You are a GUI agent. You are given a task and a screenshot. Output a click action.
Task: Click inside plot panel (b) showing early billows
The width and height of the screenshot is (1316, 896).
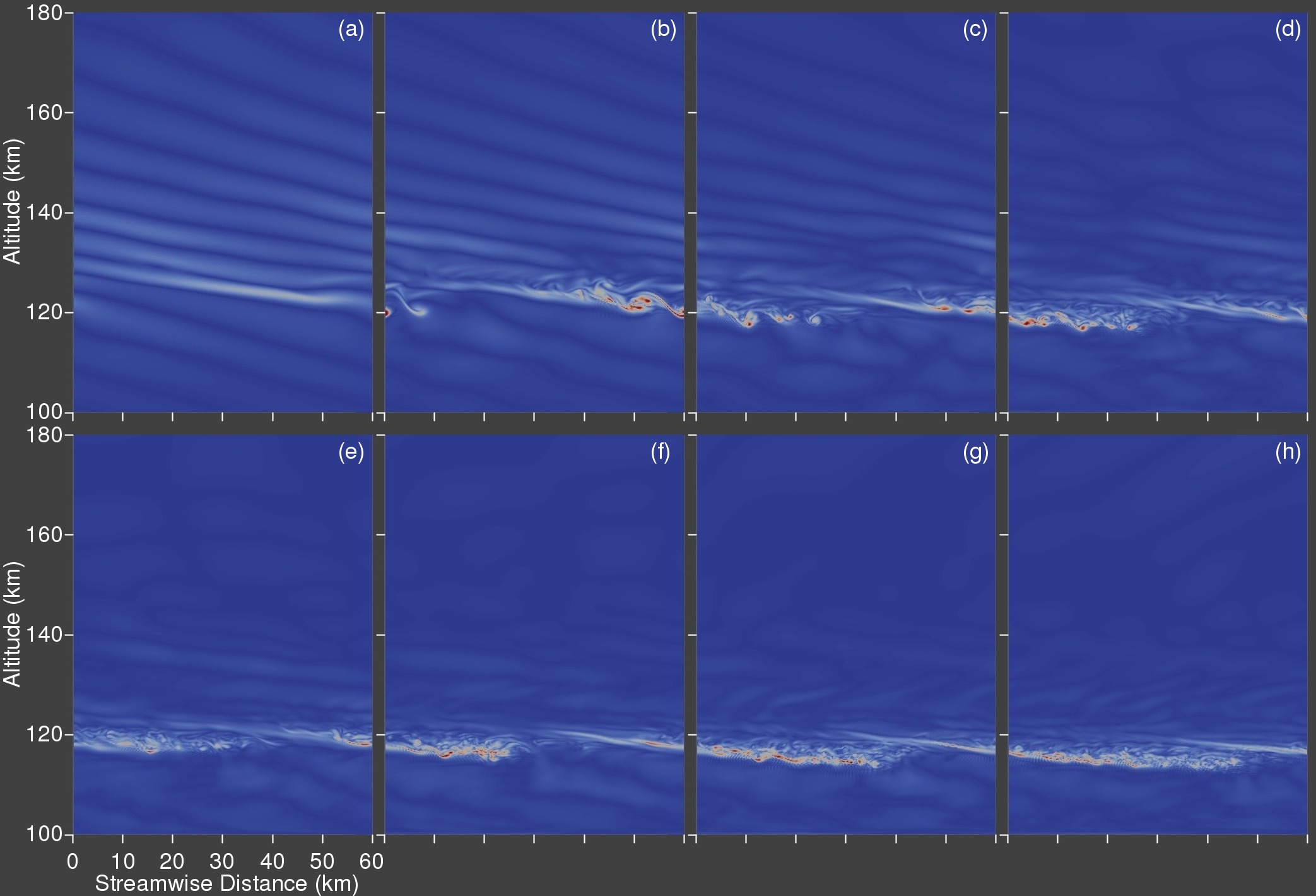pyautogui.click(x=534, y=213)
